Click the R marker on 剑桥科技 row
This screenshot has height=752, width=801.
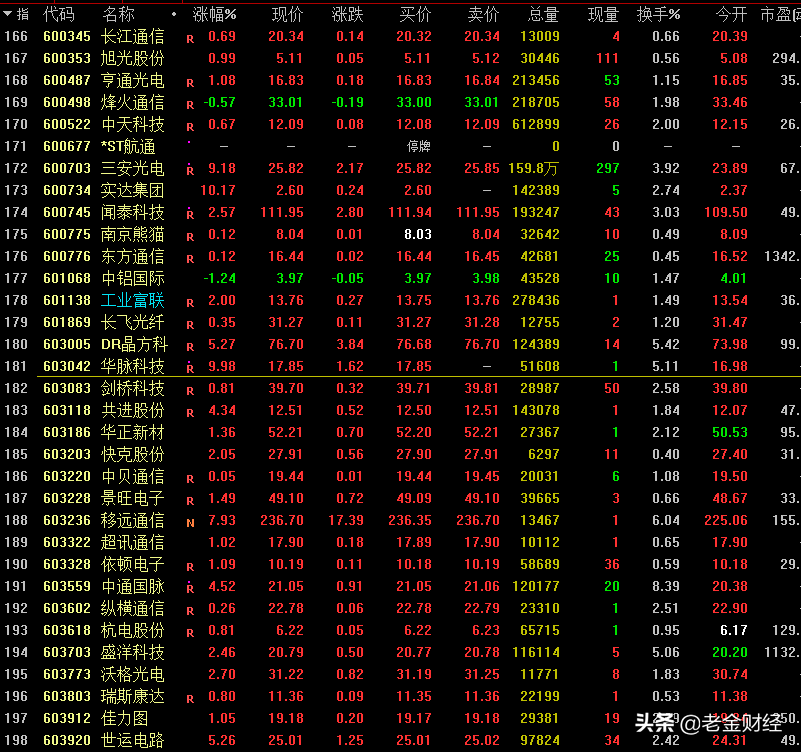[190, 391]
